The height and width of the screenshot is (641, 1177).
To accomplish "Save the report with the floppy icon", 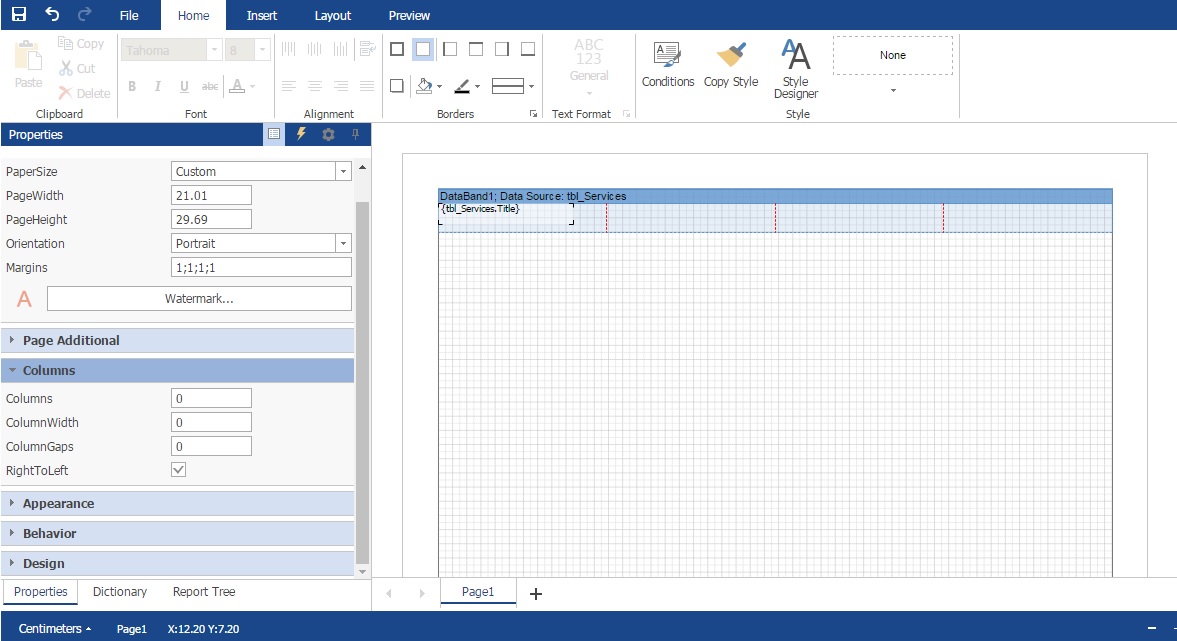I will pos(19,14).
